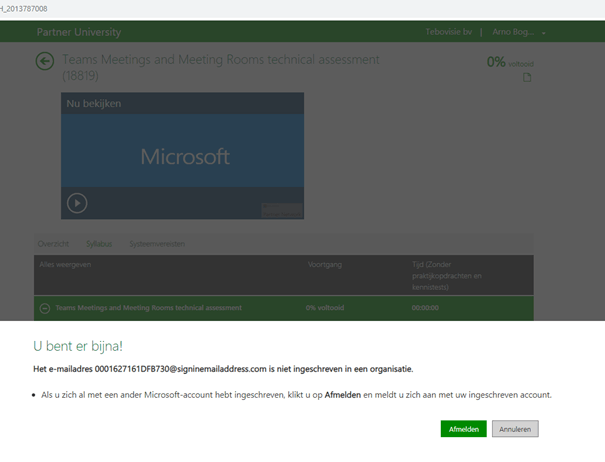Click the Annuleren button
Viewport: 605px width, 462px height.
coord(515,429)
